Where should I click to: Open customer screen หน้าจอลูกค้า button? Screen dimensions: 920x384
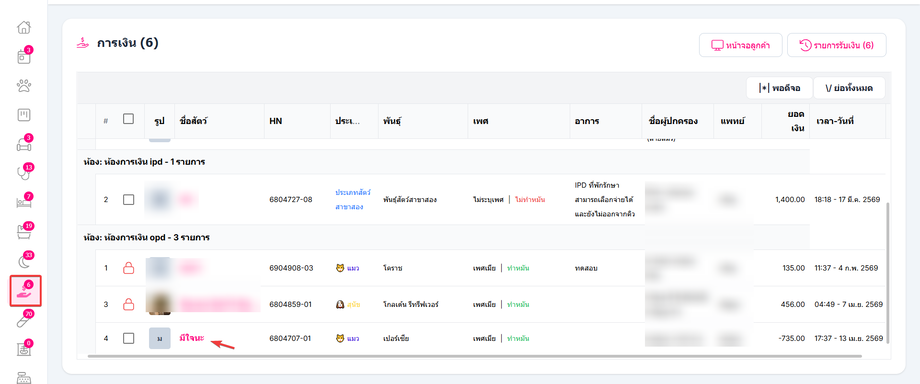(740, 45)
